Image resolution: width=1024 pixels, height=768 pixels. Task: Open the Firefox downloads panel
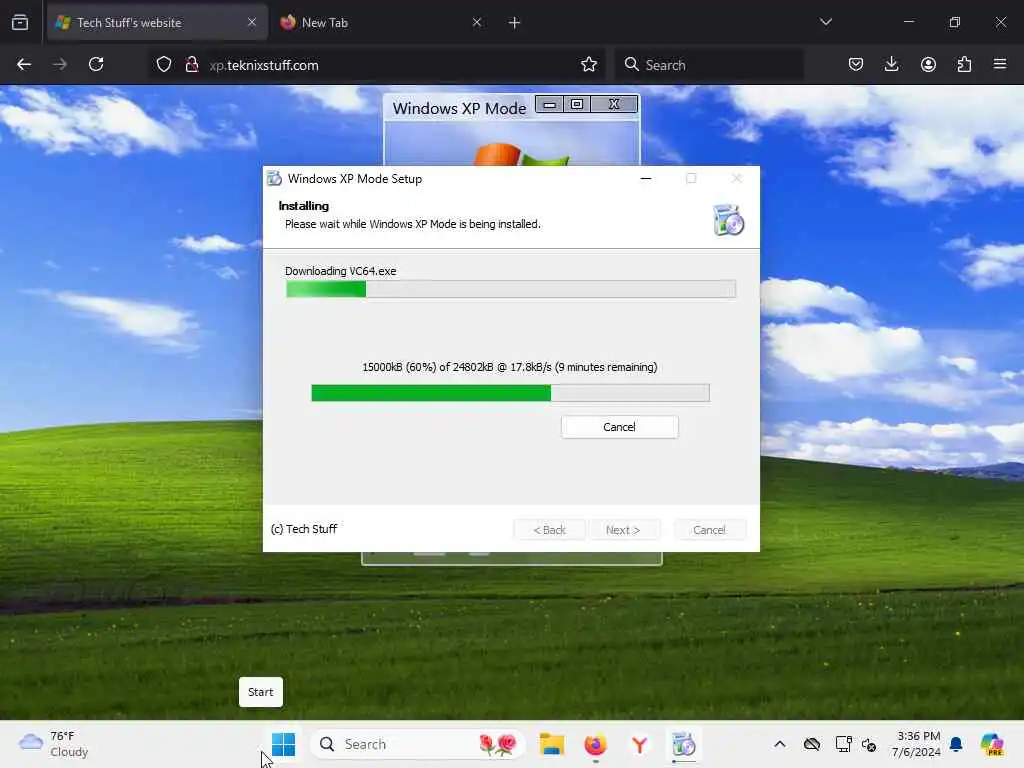pos(891,65)
